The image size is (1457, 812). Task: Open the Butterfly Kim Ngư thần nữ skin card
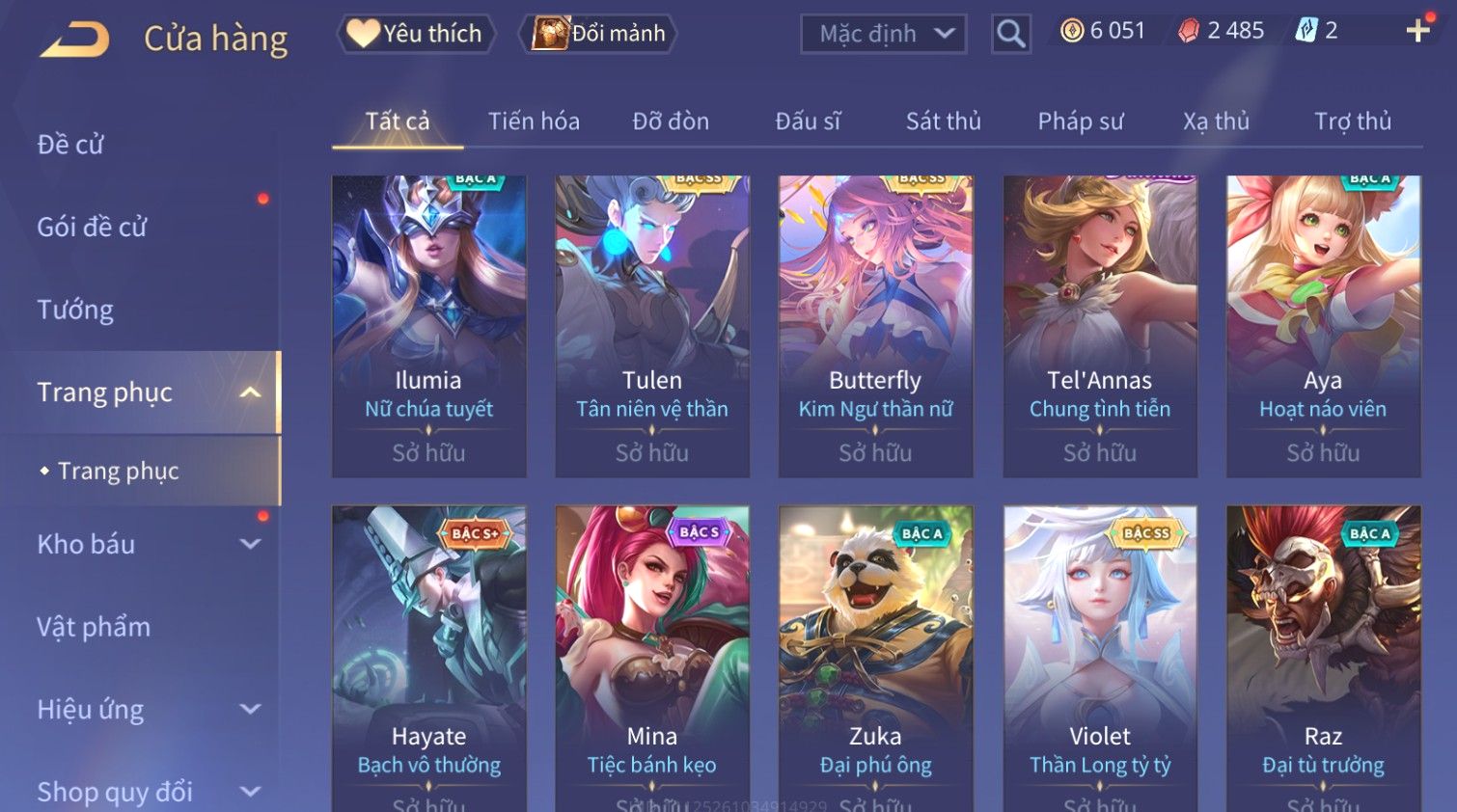click(x=875, y=326)
